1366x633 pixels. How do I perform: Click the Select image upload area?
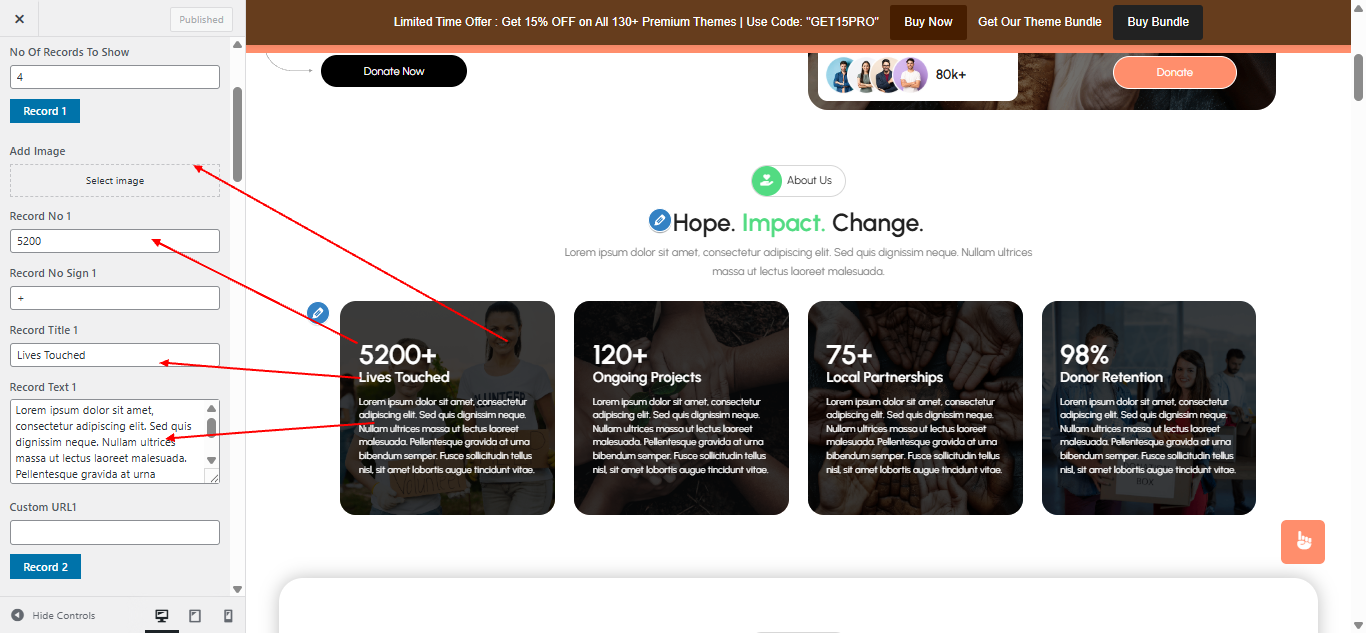(115, 181)
